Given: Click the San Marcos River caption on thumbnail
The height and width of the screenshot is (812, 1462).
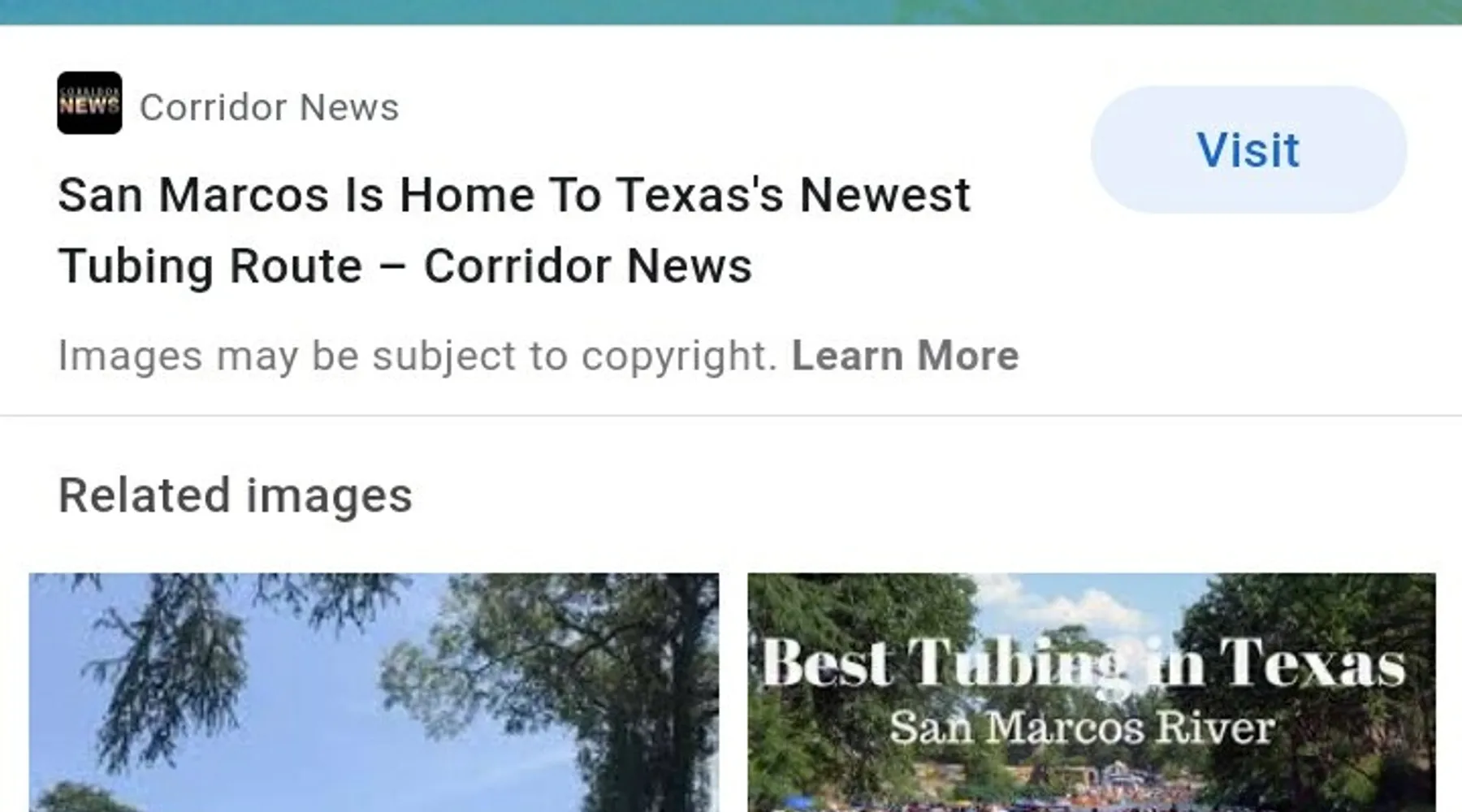Looking at the screenshot, I should [x=1082, y=727].
